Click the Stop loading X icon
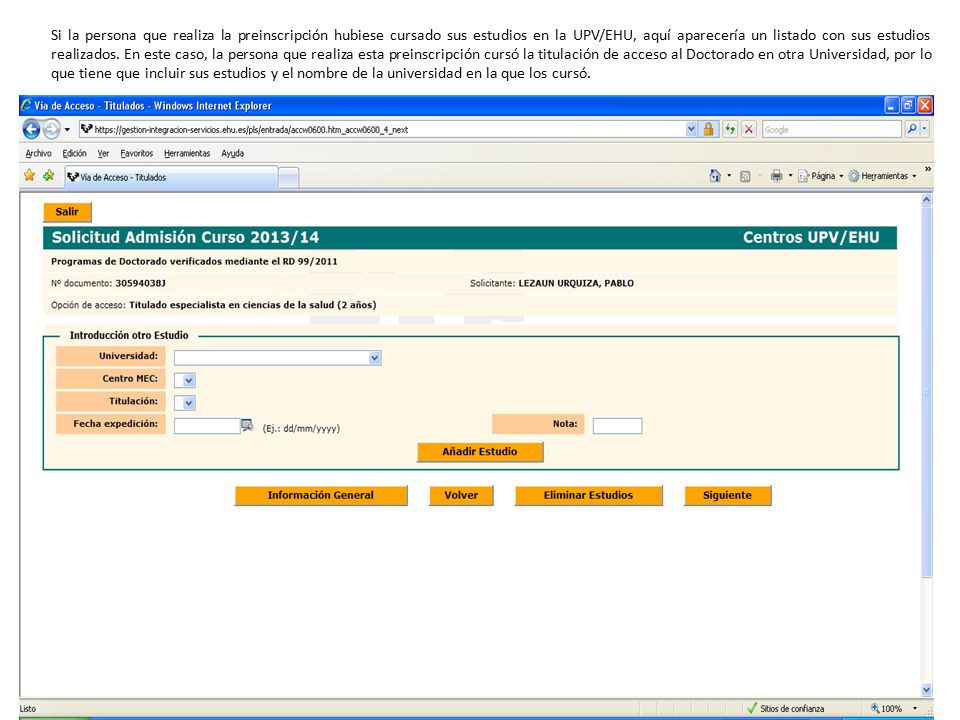Viewport: 960px width, 720px height. [748, 129]
